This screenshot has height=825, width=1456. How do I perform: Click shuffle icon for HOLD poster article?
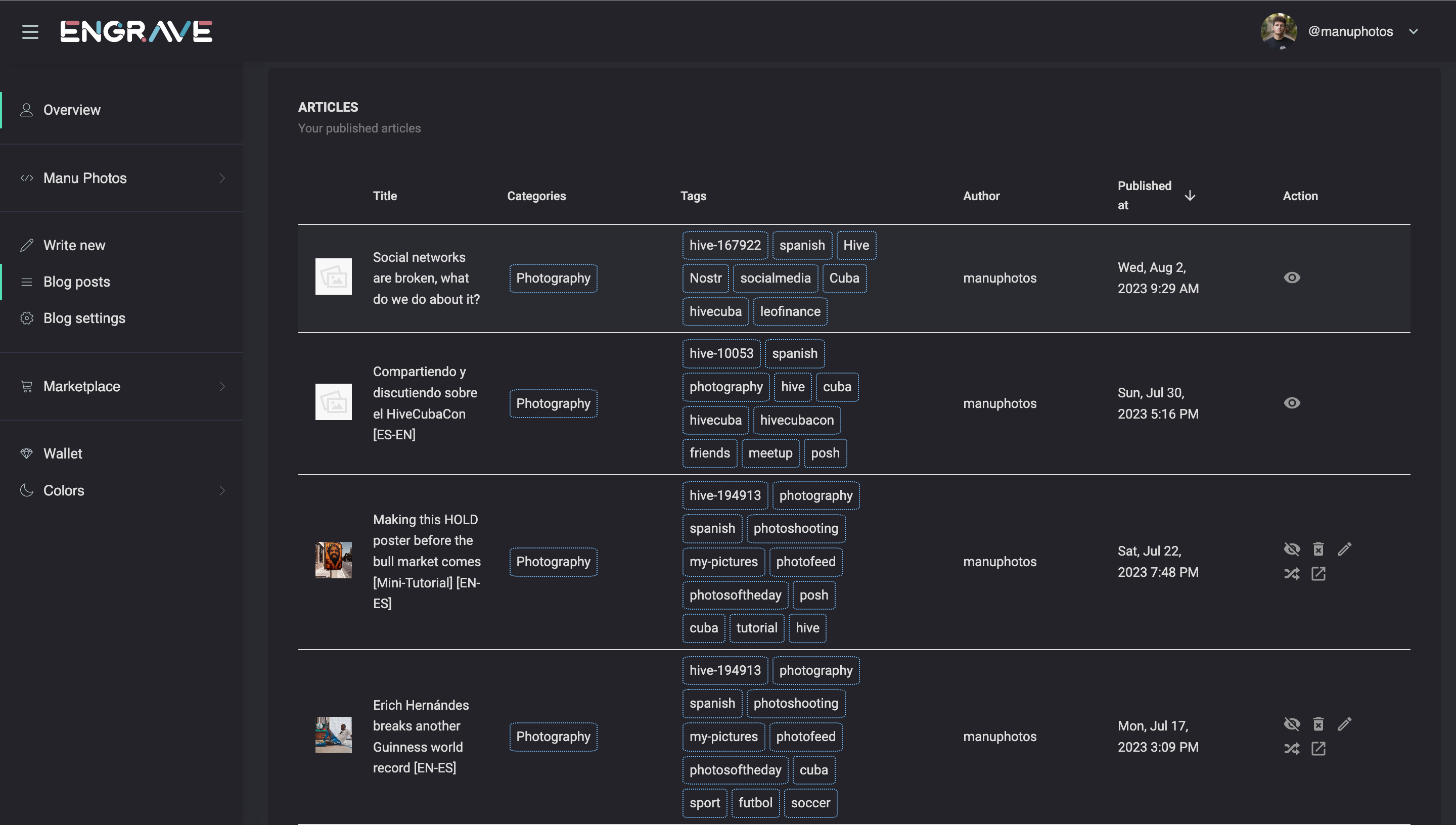(1292, 574)
